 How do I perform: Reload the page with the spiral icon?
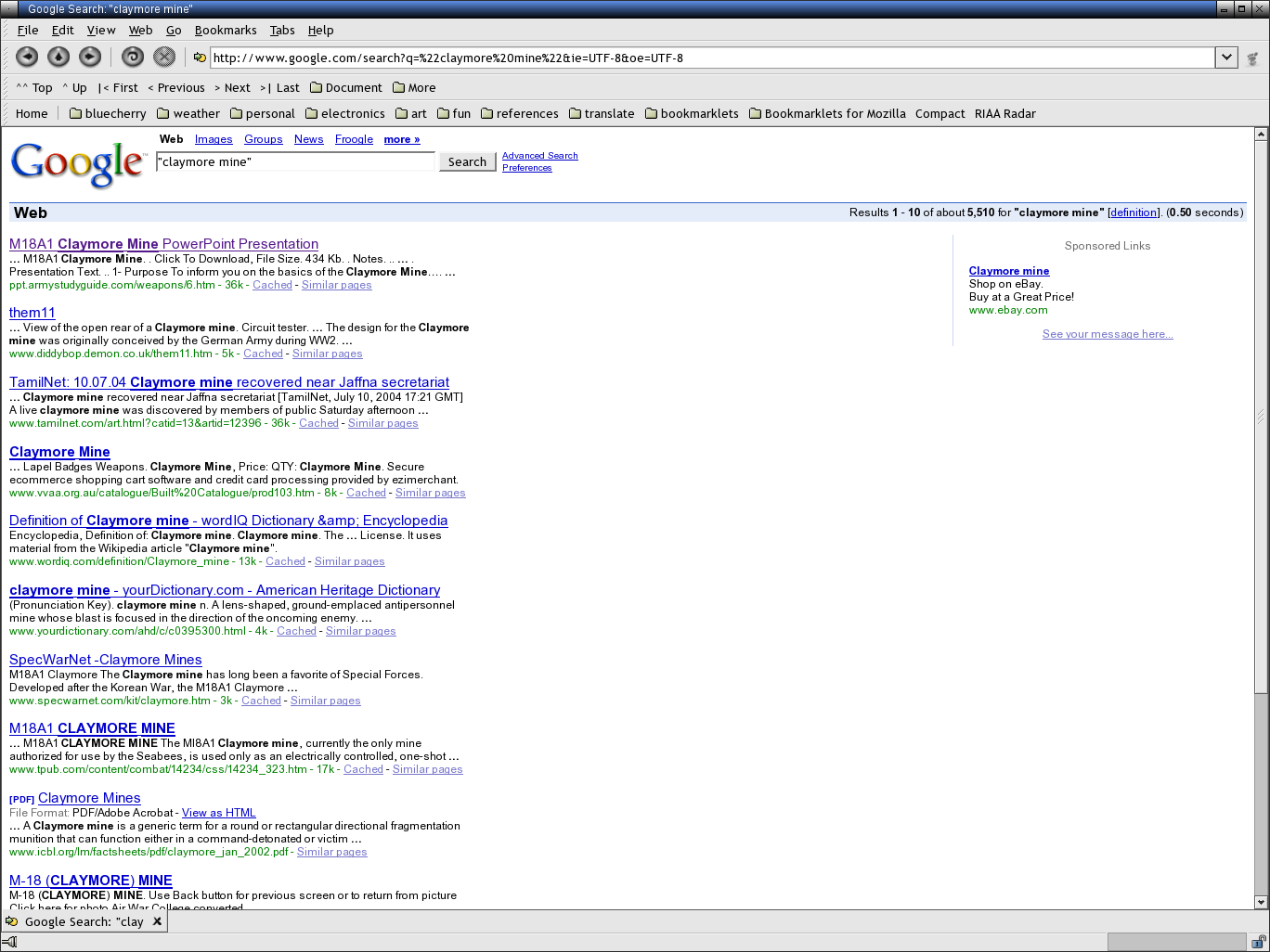[x=133, y=58]
